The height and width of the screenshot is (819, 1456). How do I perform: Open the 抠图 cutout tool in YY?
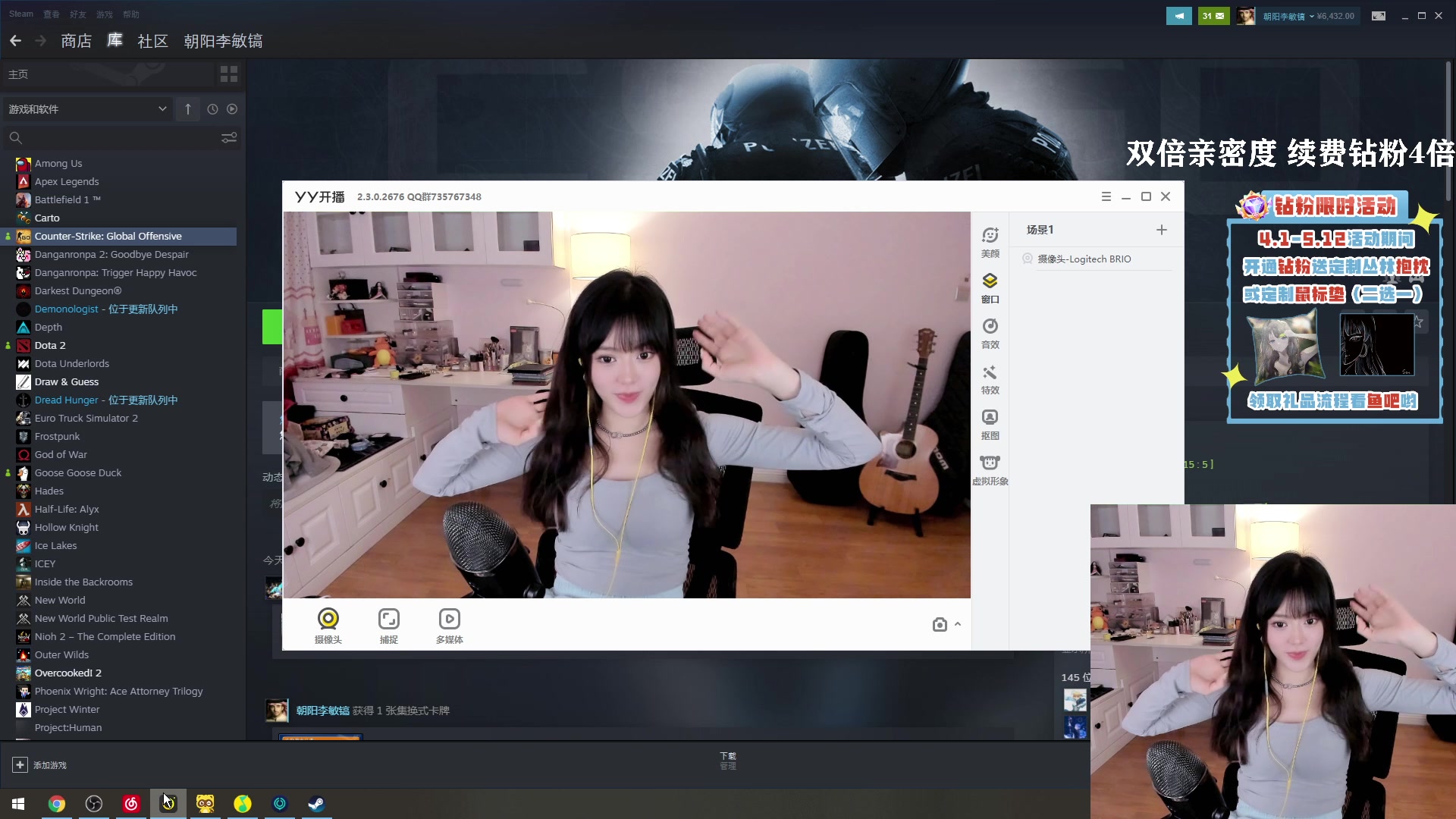point(990,425)
